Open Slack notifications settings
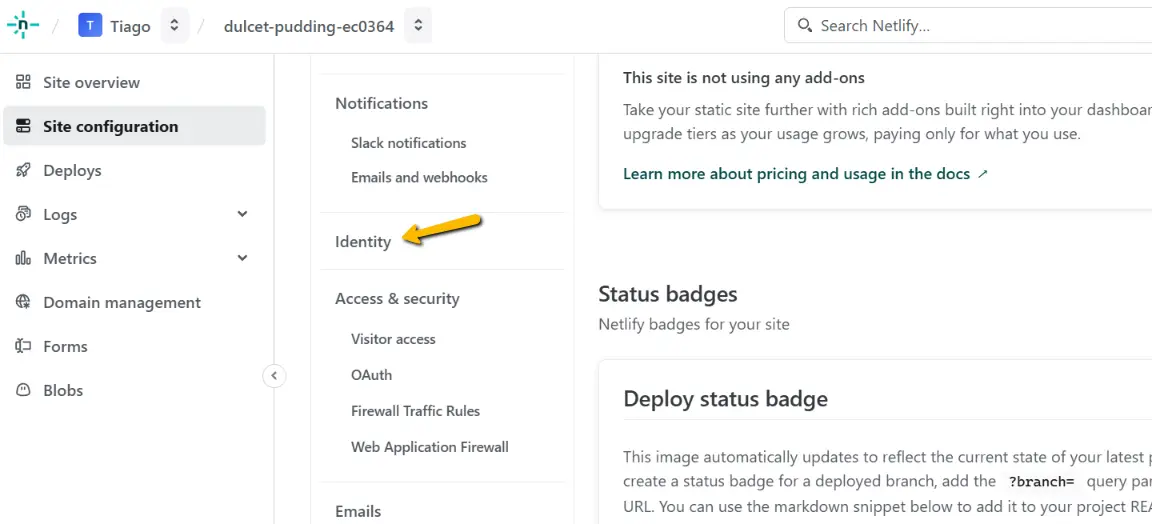This screenshot has height=524, width=1152. click(x=408, y=143)
